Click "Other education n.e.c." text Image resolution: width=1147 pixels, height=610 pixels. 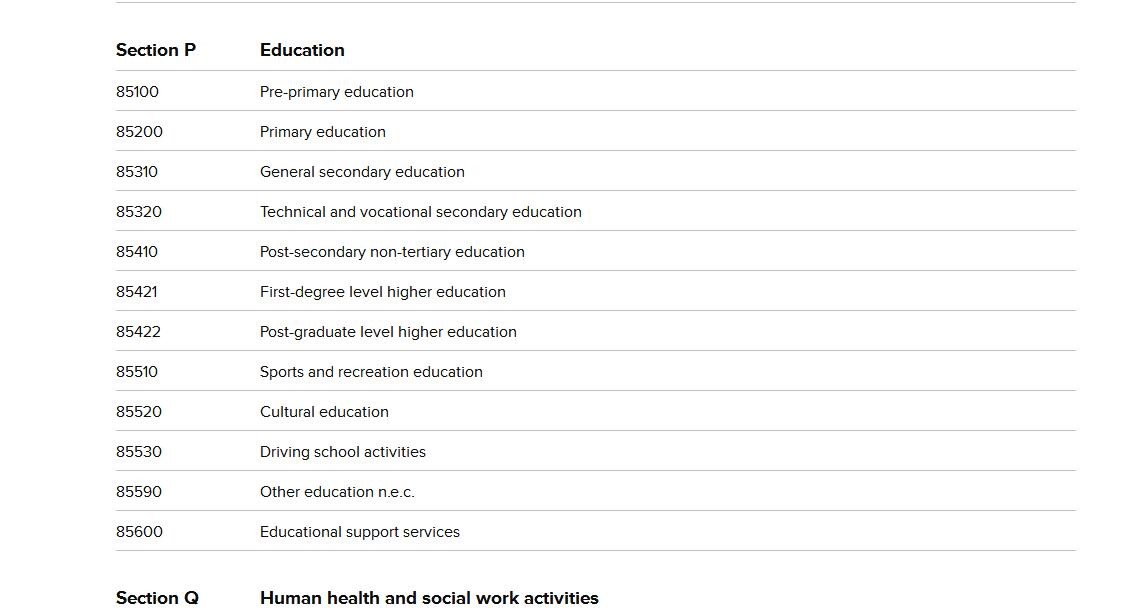click(337, 492)
